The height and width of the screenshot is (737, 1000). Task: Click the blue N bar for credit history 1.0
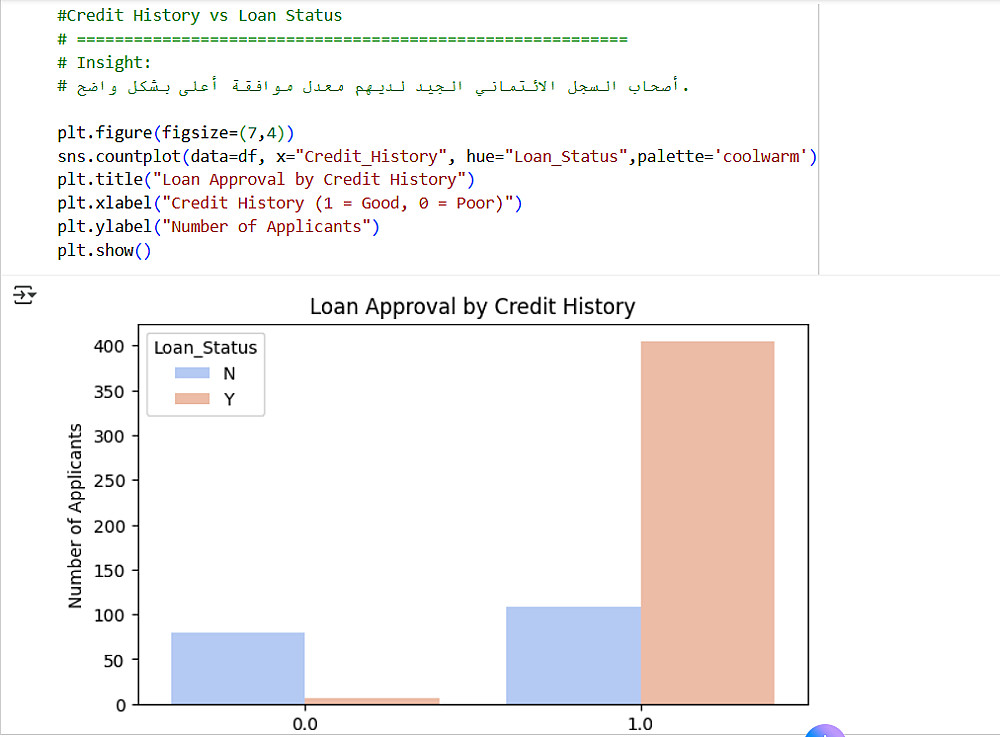pyautogui.click(x=573, y=655)
